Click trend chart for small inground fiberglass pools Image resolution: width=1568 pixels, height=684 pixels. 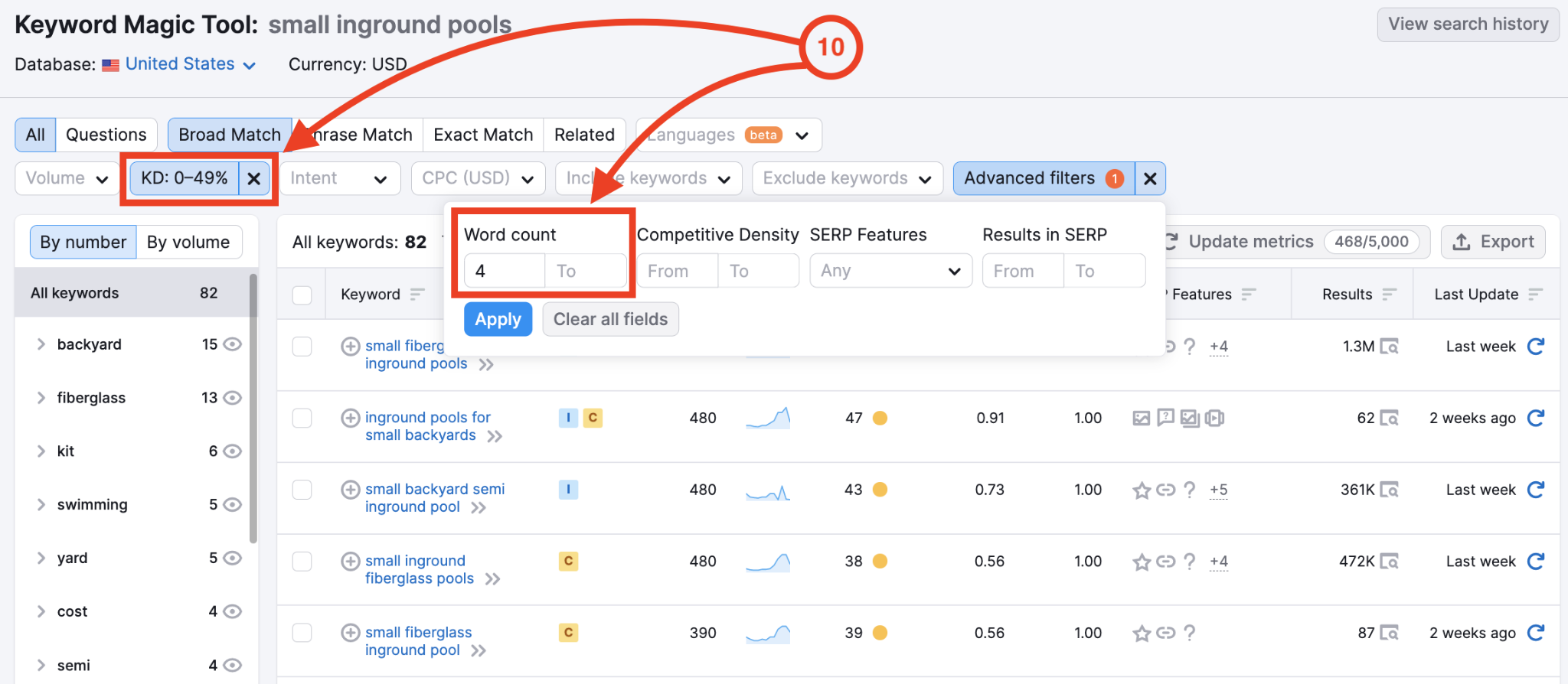click(768, 562)
